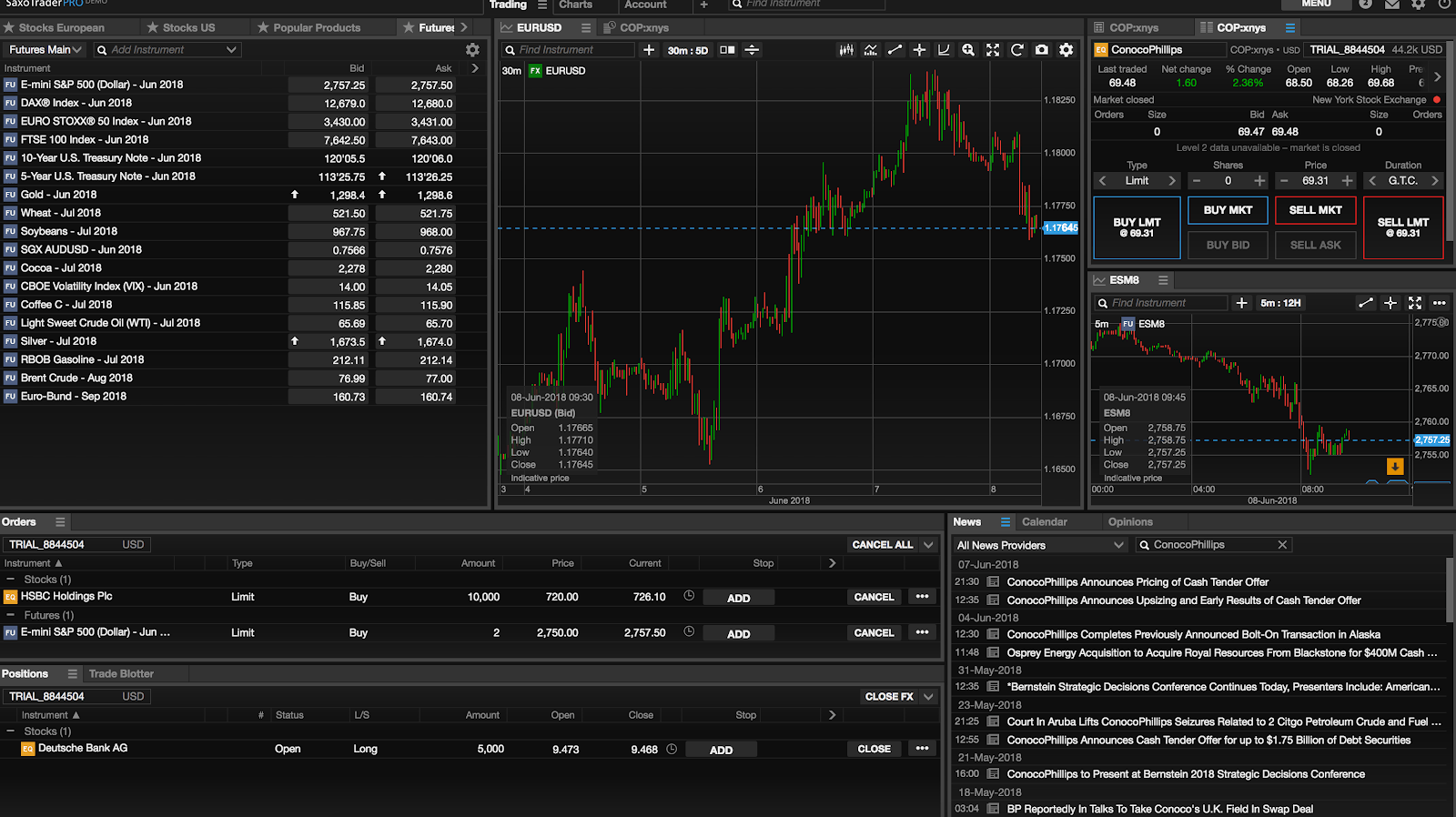Click BUY LMT @ 69.31 button
This screenshot has width=1456, height=817.
[1137, 227]
